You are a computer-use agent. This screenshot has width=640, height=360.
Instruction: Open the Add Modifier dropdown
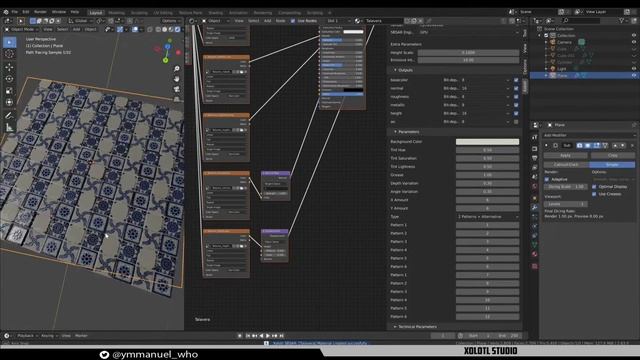click(x=589, y=135)
